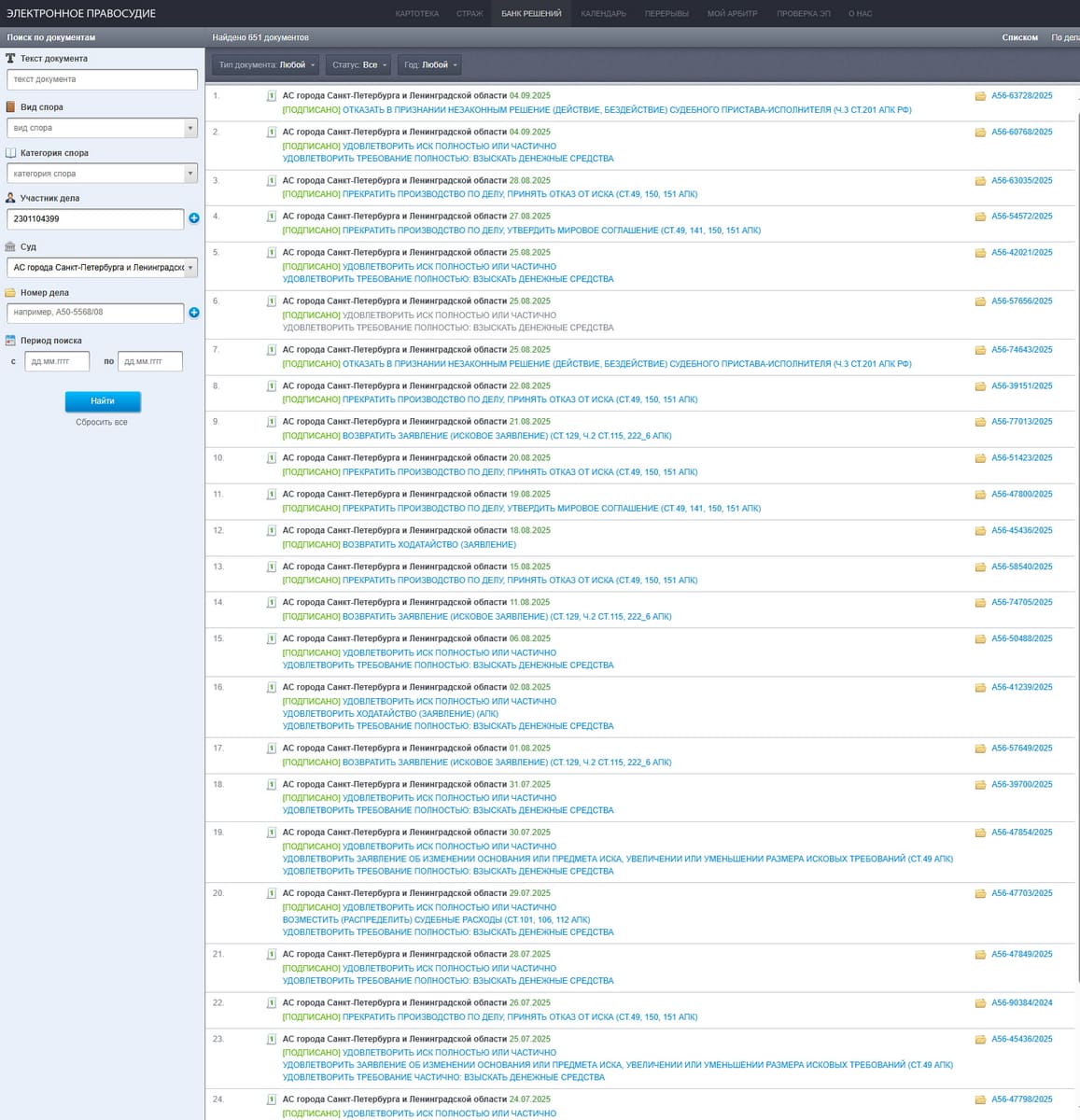Click the document icon of result 7
The image size is (1080, 1120).
coord(272,350)
